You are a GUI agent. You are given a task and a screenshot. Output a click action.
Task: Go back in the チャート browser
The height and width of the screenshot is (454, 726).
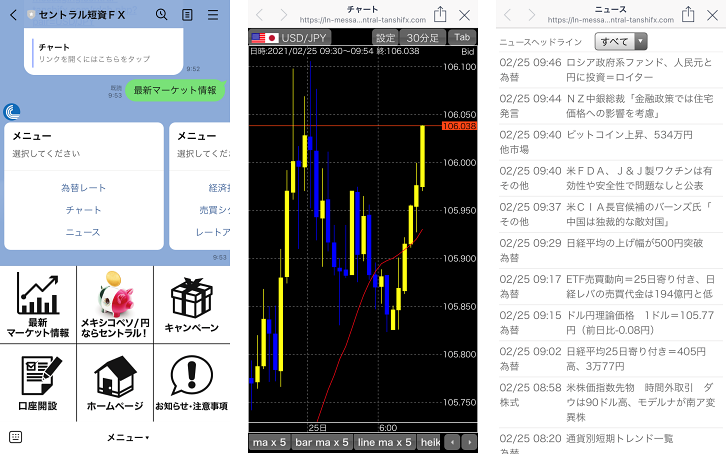click(260, 15)
